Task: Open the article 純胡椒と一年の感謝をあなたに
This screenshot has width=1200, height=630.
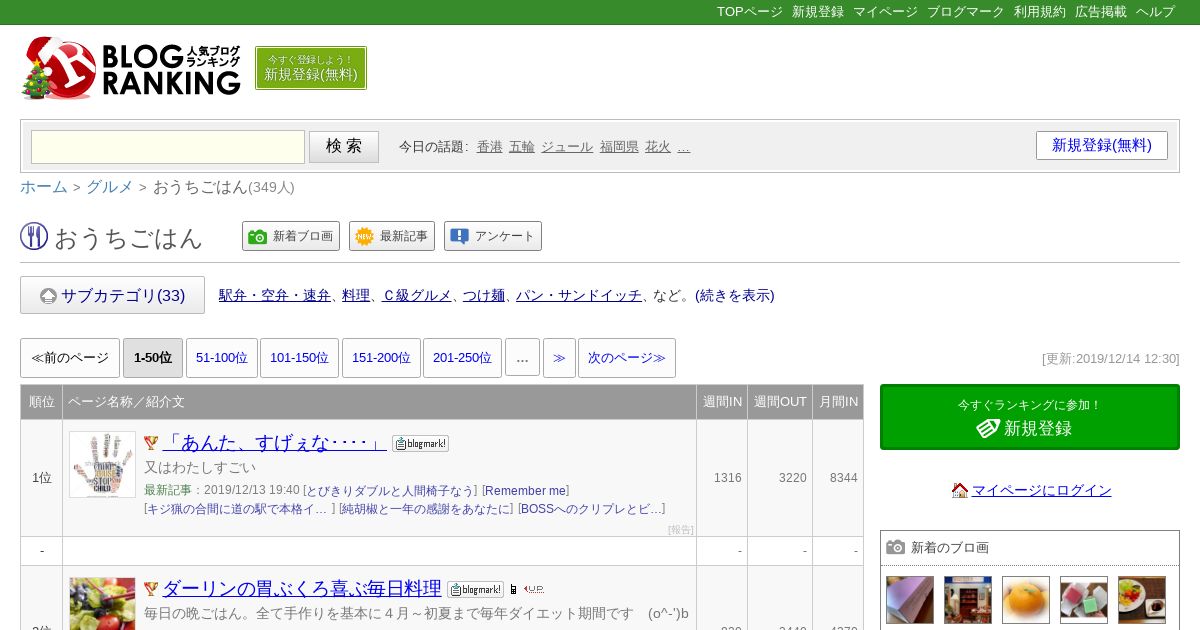Action: pos(425,509)
